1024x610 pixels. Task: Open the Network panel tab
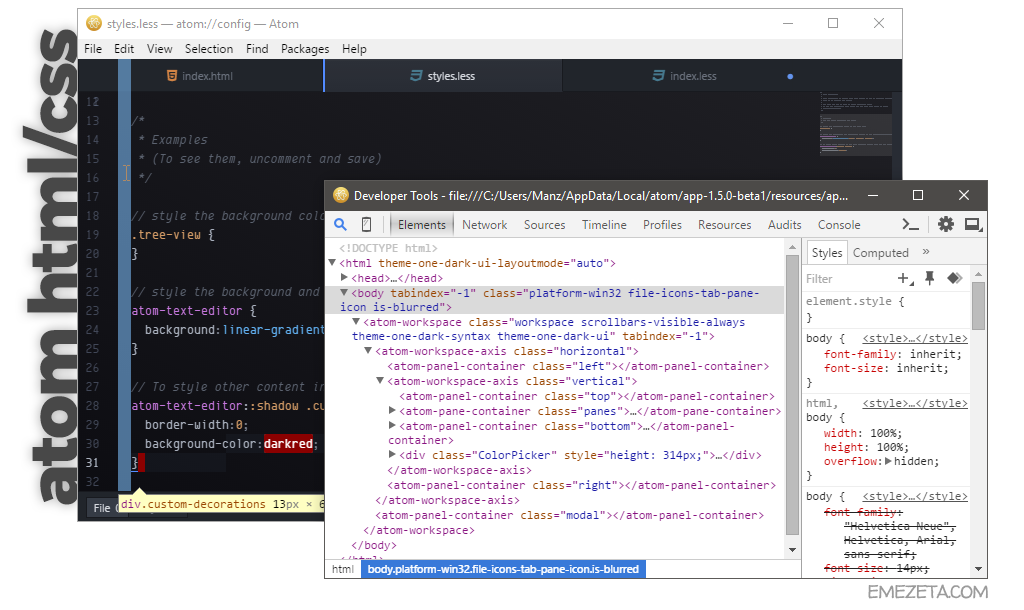pyautogui.click(x=485, y=225)
